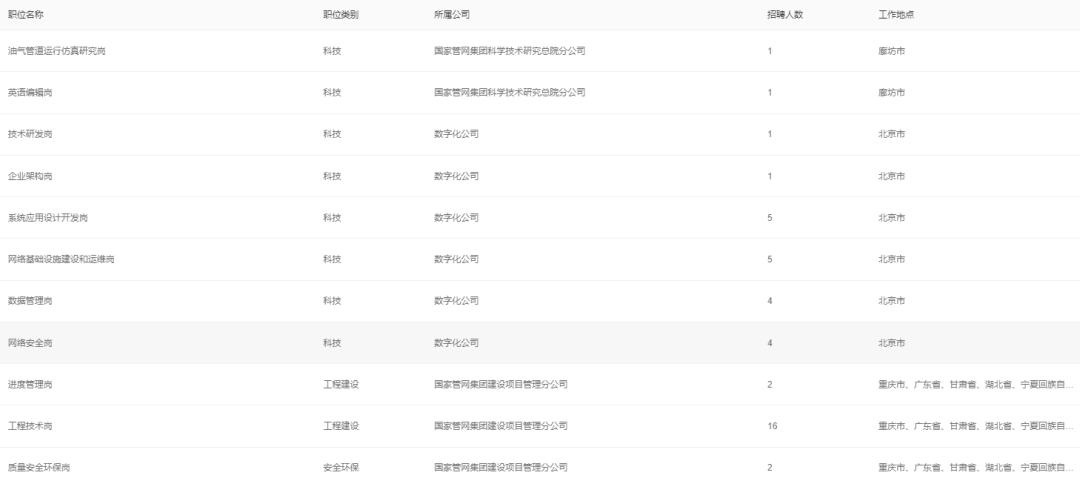This screenshot has width=1080, height=481.
Task: Select the 工程技术岗 job title
Action: (30, 427)
